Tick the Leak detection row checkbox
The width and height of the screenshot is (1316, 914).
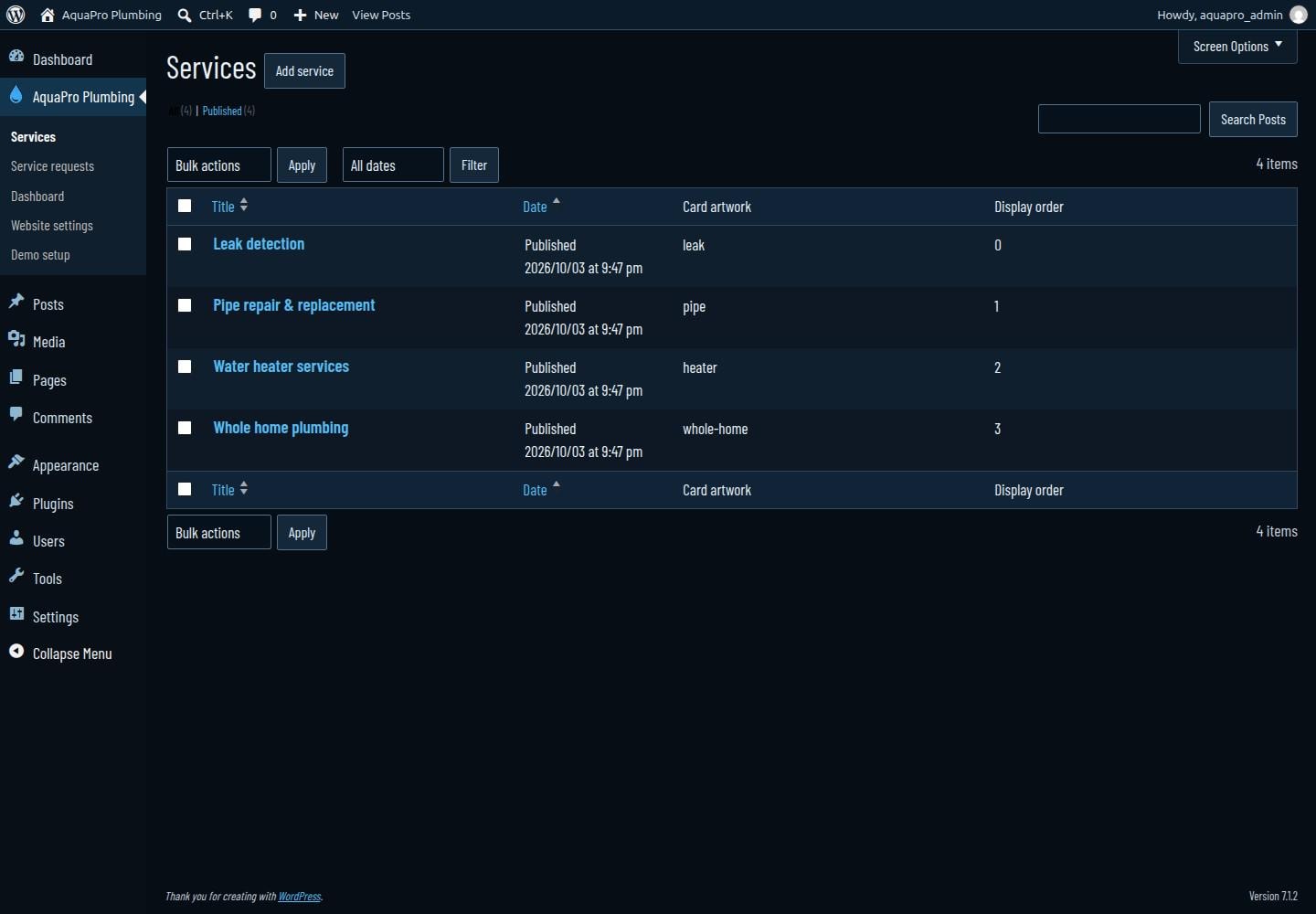[x=185, y=244]
